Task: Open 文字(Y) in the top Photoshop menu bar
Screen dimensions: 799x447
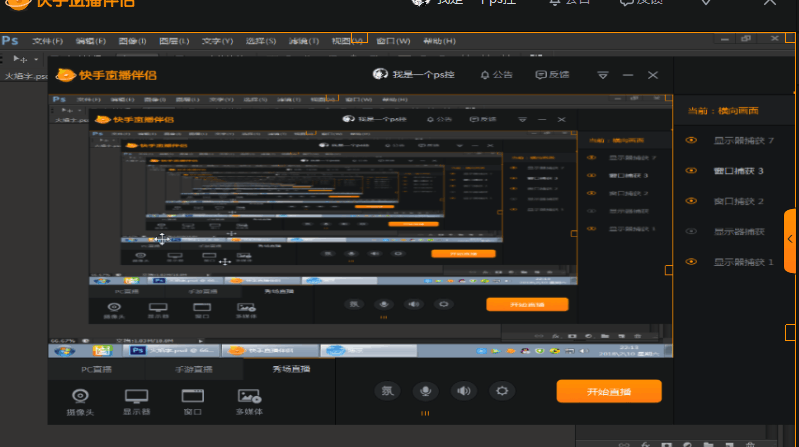Action: point(217,41)
